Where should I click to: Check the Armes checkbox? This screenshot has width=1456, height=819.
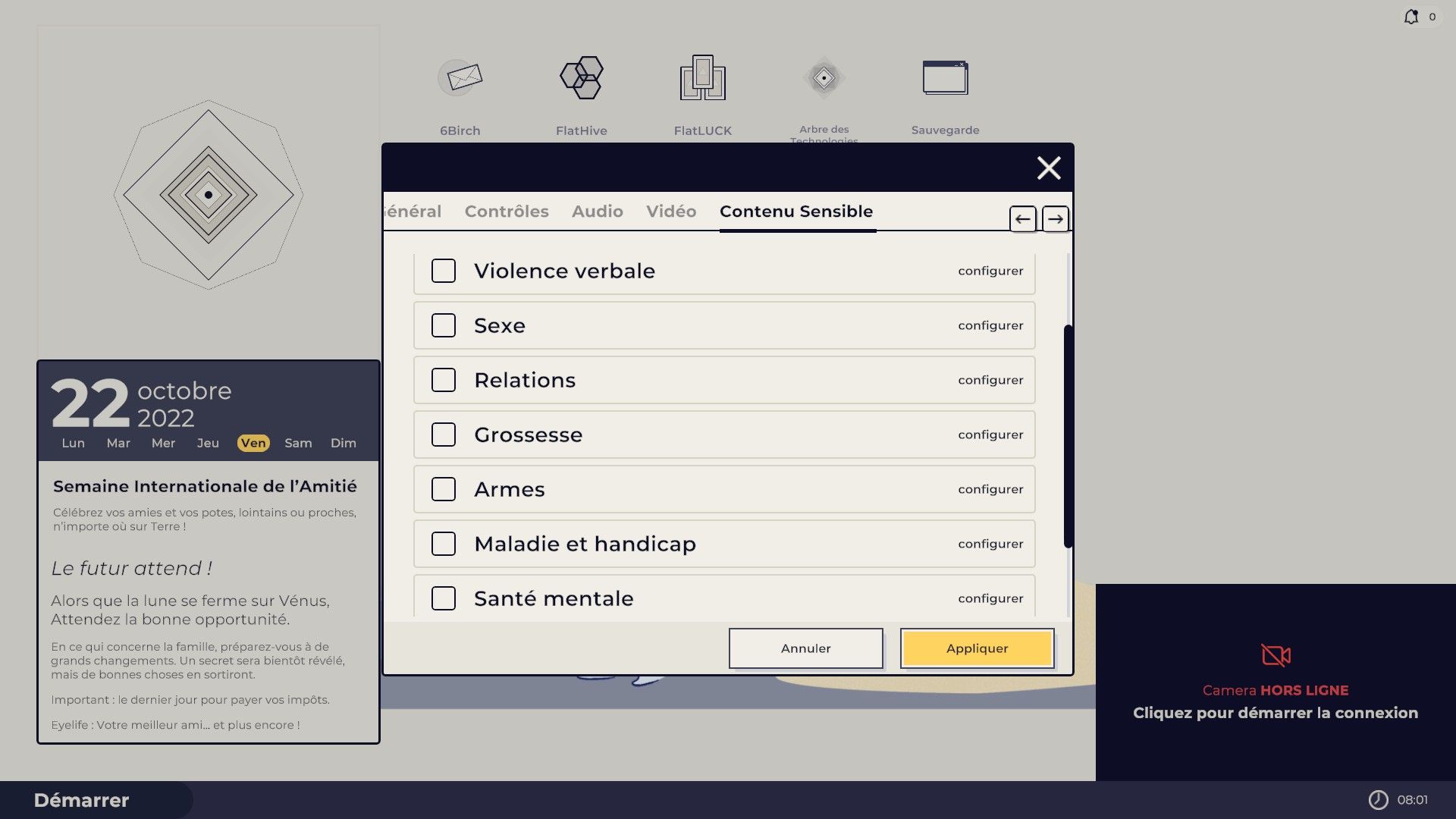click(444, 489)
